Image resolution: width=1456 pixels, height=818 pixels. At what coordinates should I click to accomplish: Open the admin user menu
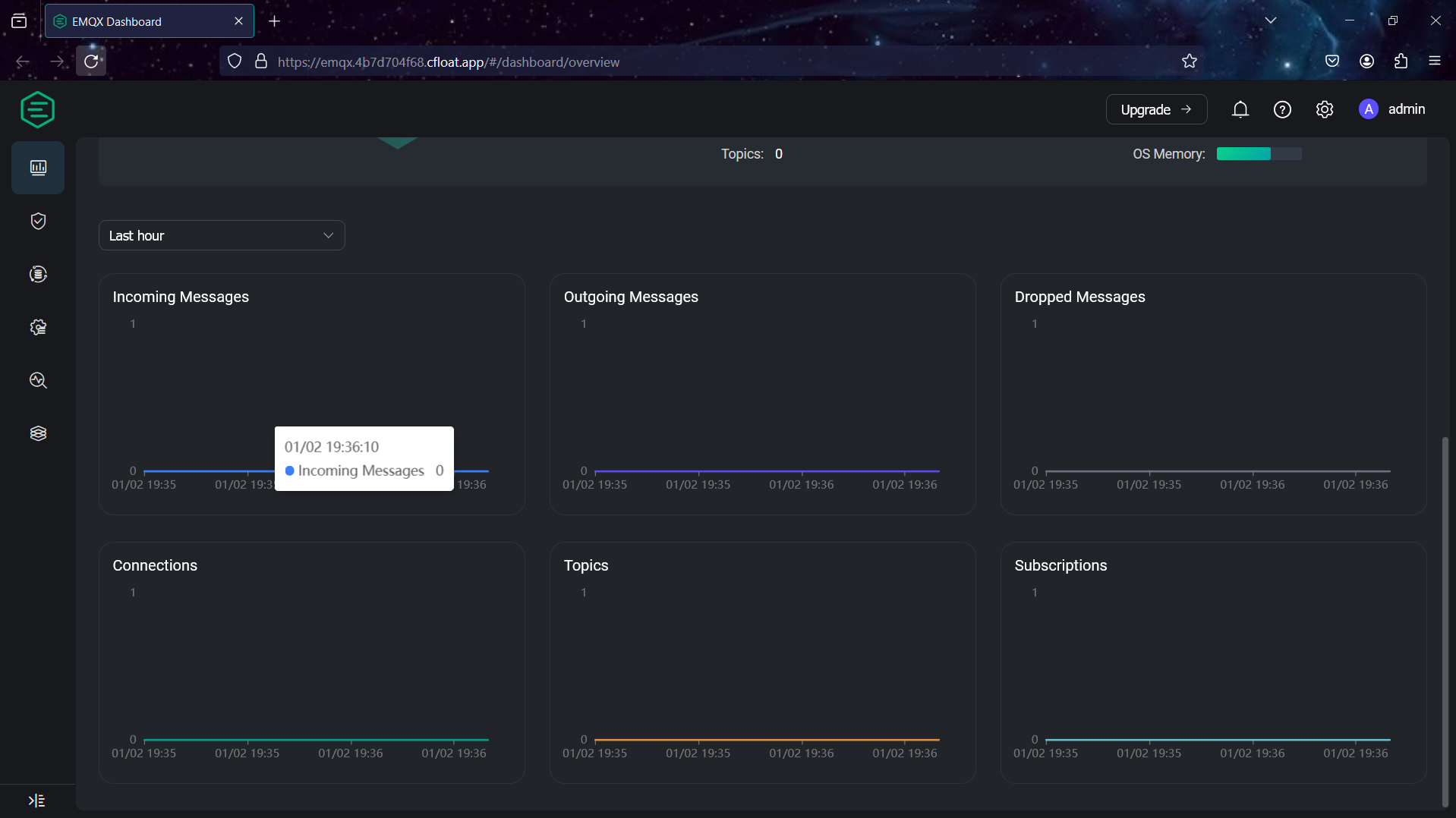click(x=1391, y=109)
